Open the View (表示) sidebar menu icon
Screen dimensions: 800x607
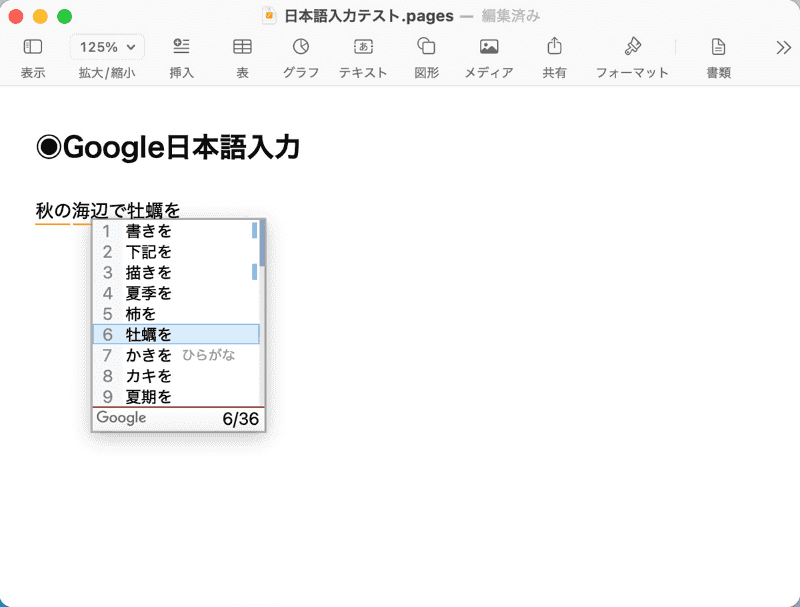[33, 47]
